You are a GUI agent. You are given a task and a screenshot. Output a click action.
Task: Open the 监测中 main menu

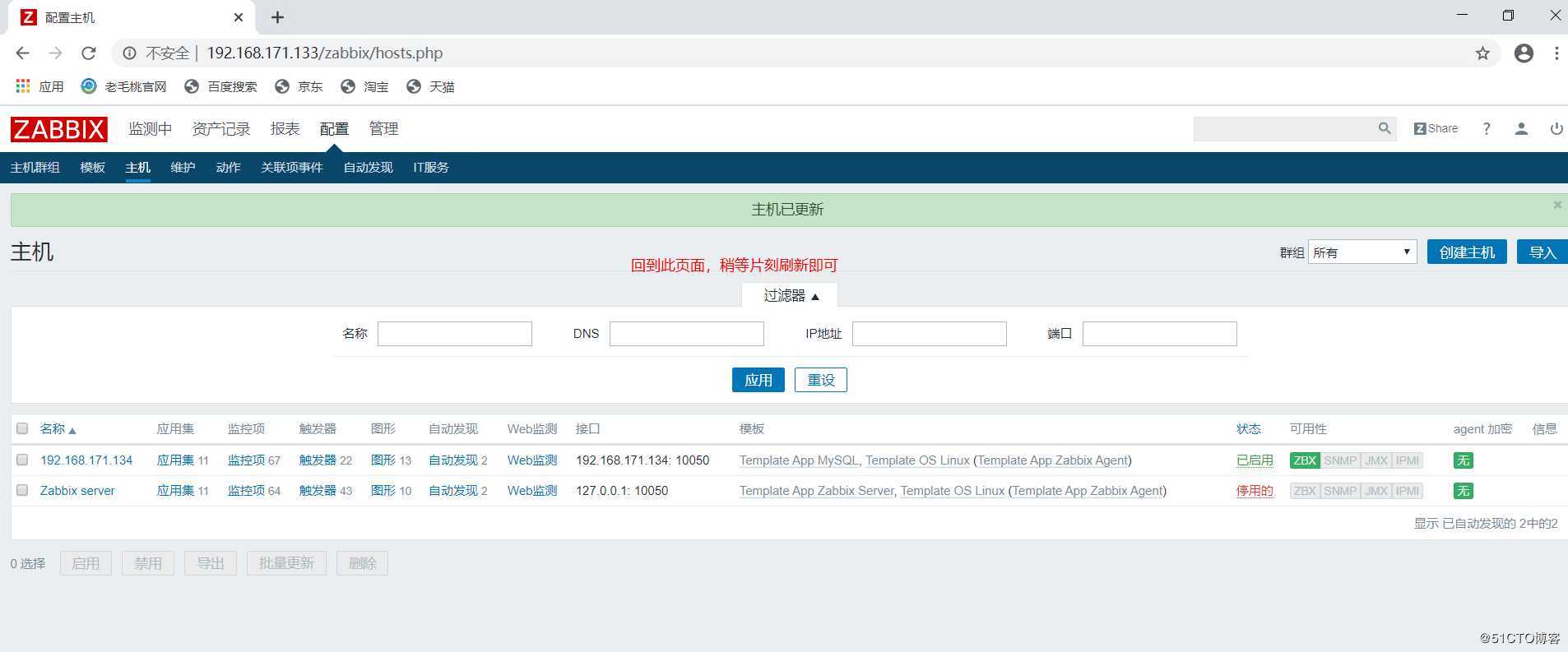tap(151, 128)
